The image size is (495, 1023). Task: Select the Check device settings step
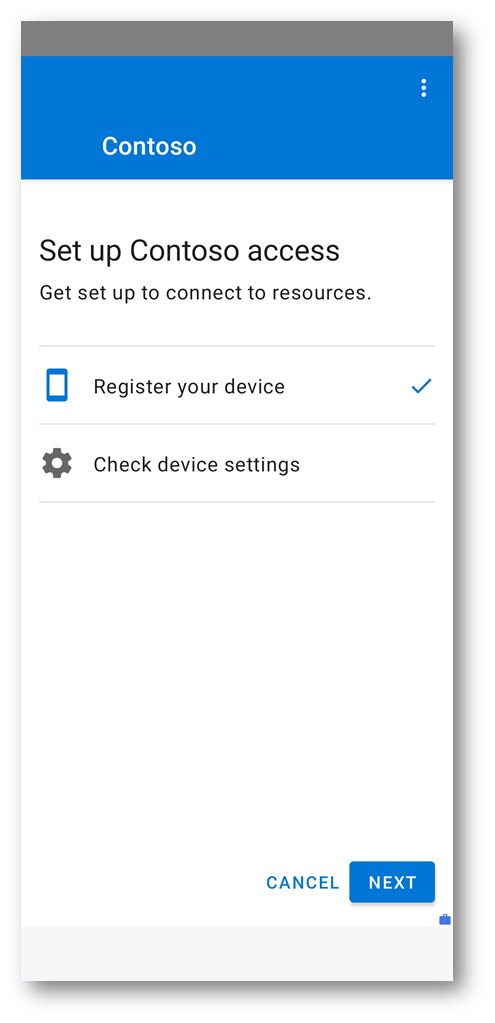pos(237,464)
